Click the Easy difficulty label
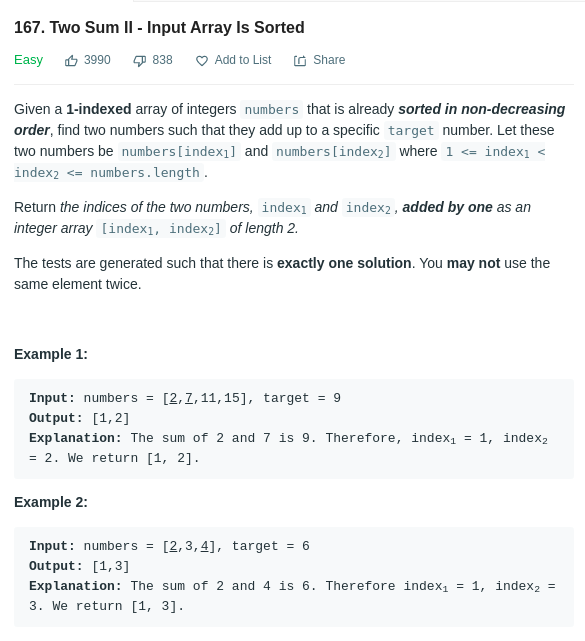Viewport: 585px width, 641px height. (x=28, y=60)
